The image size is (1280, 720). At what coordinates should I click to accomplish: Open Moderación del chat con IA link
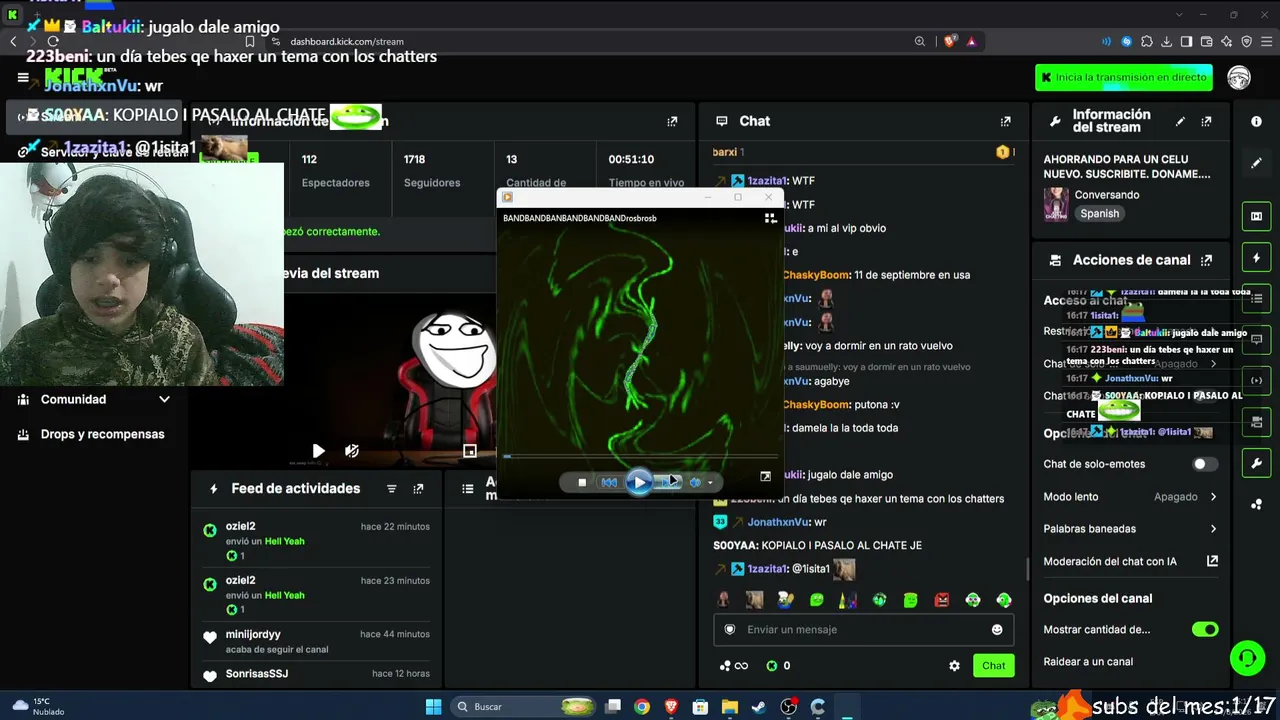[1131, 561]
